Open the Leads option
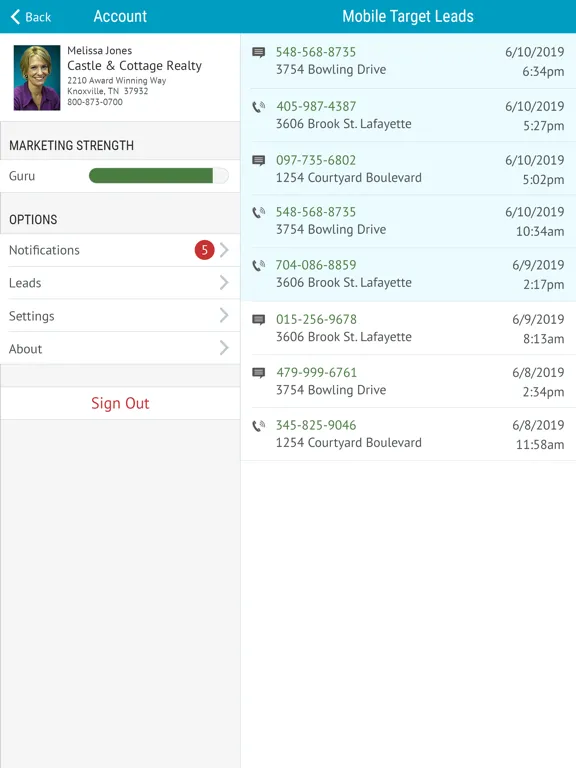The image size is (576, 768). tap(120, 283)
